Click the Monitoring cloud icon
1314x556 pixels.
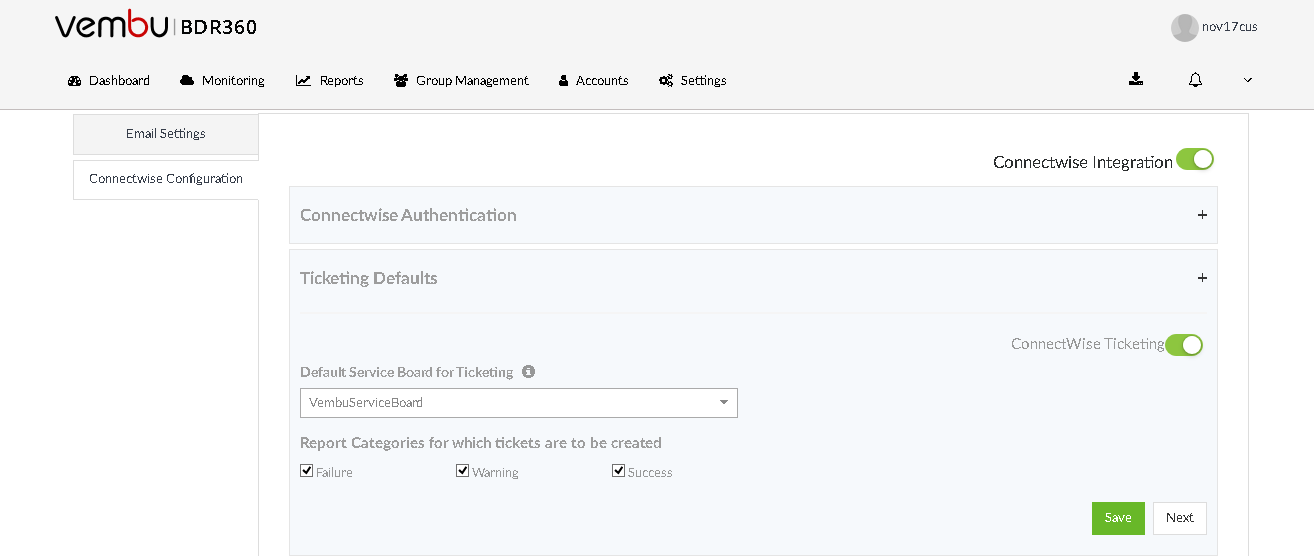pyautogui.click(x=187, y=80)
